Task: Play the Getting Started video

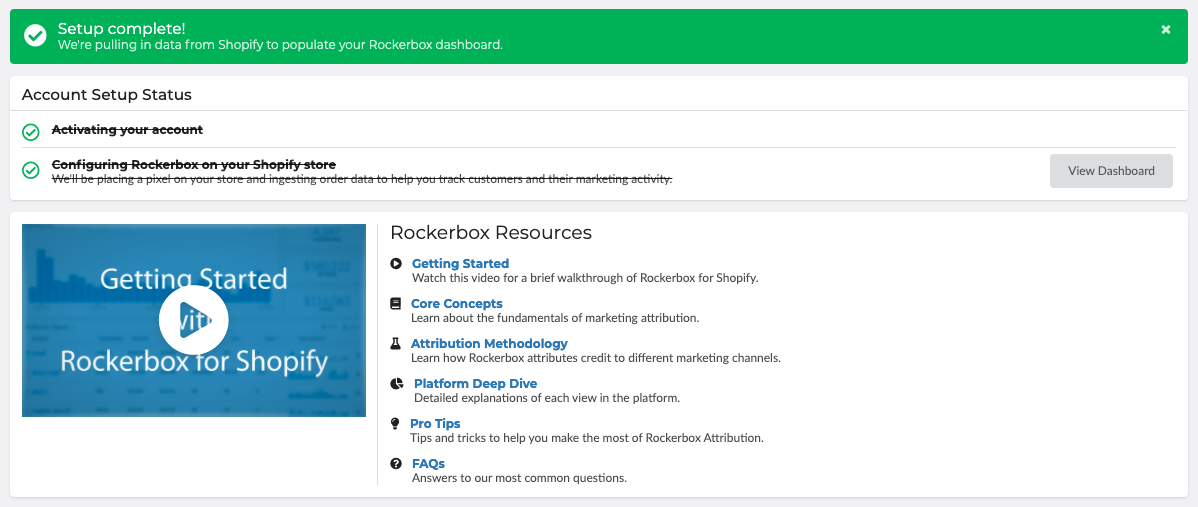Action: pos(193,320)
